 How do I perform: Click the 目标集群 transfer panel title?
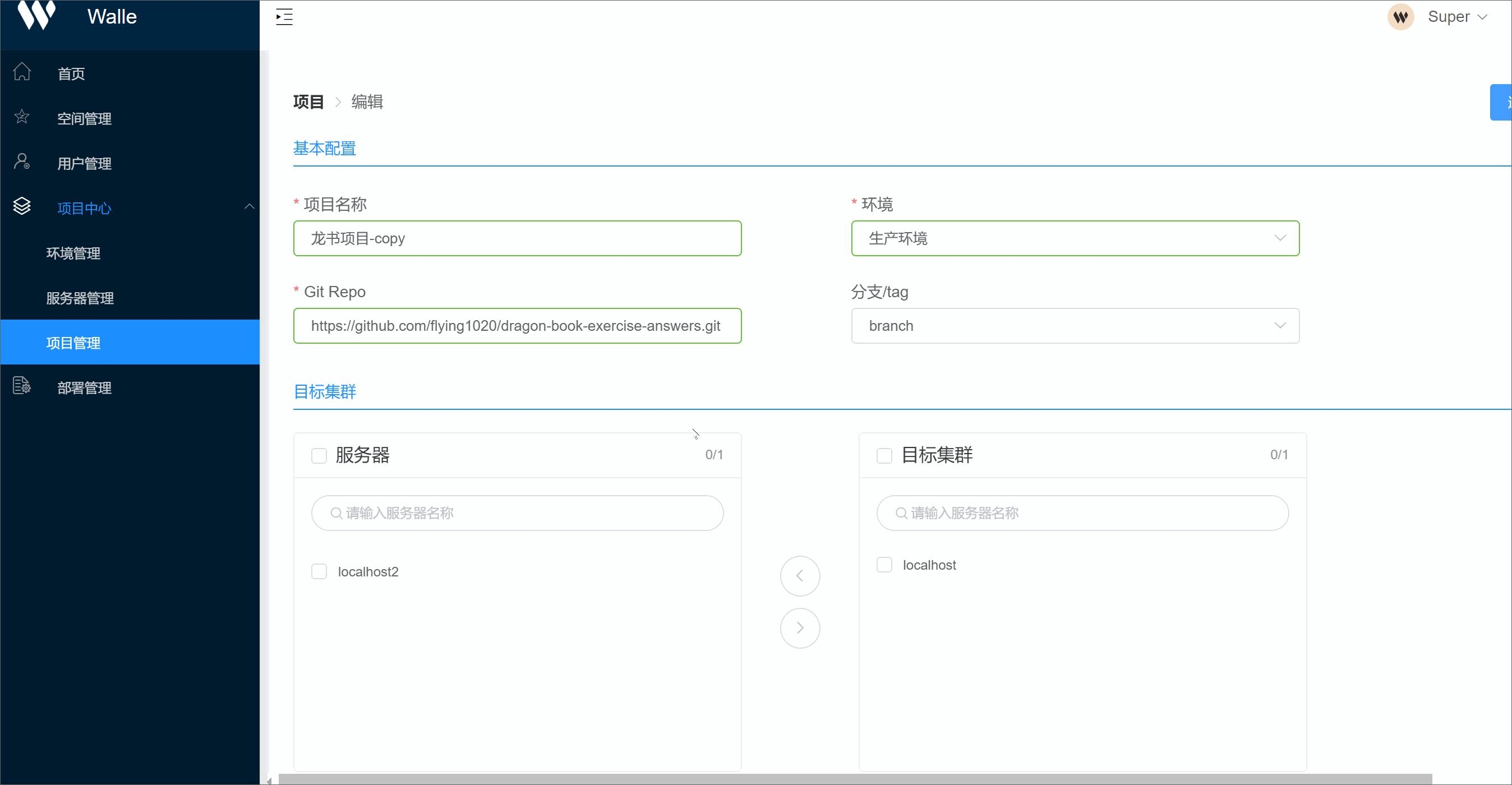click(937, 455)
